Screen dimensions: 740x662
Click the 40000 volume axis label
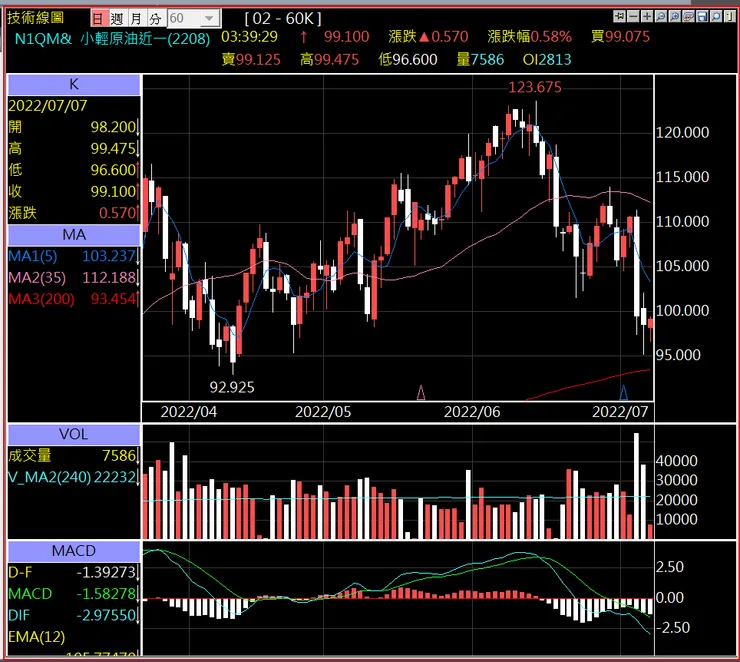[677, 461]
